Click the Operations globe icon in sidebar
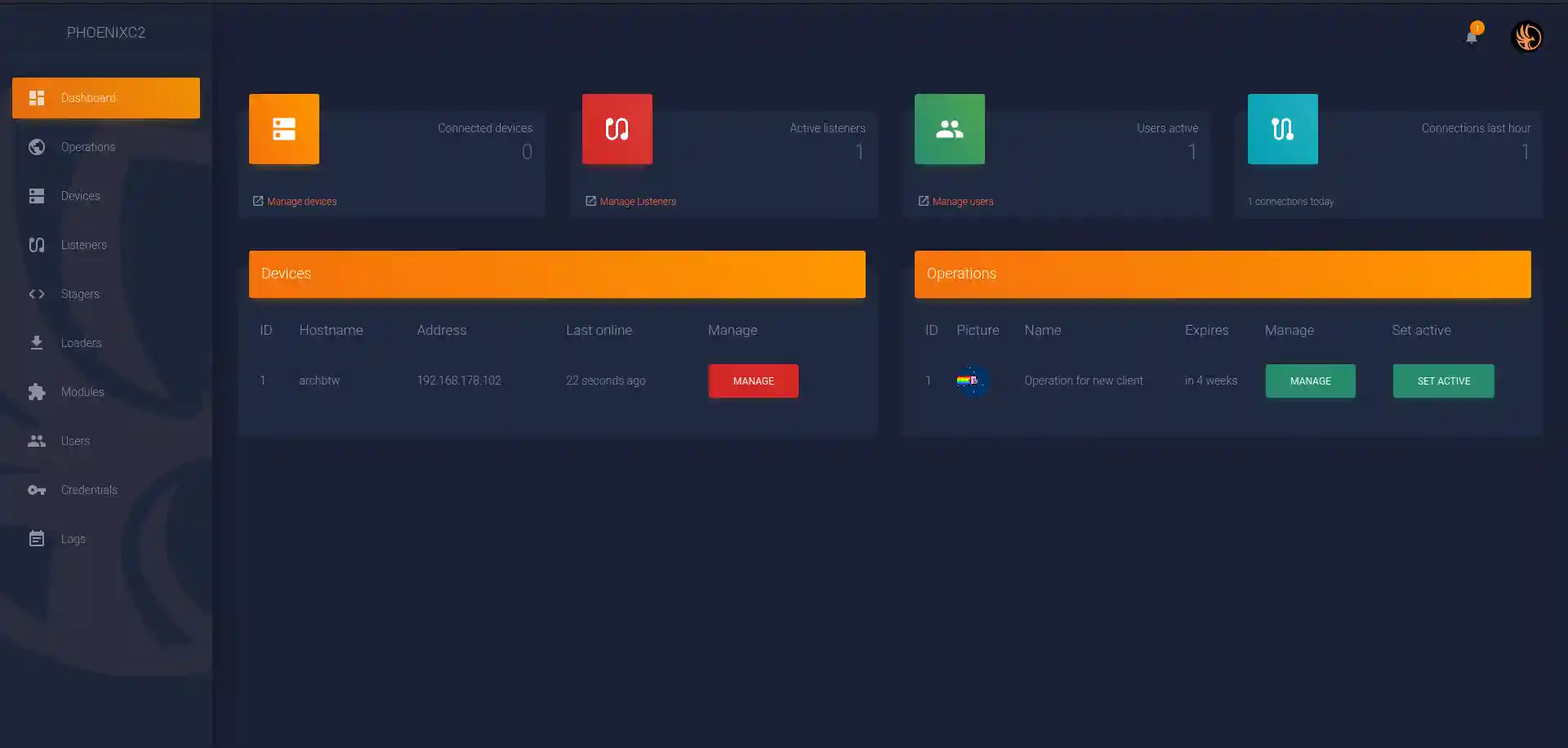The image size is (1568, 748). click(37, 147)
